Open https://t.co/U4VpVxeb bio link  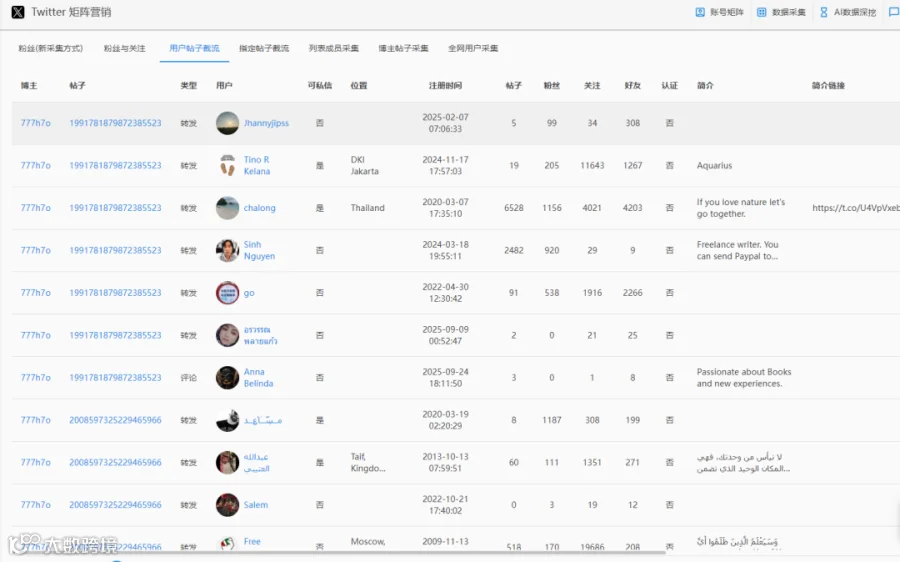856,208
